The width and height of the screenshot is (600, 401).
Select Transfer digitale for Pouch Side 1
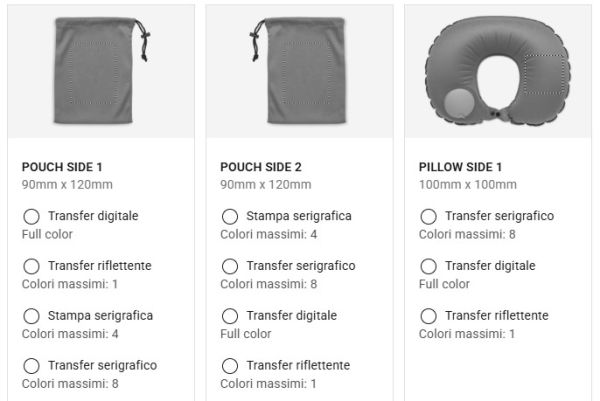[x=31, y=217]
